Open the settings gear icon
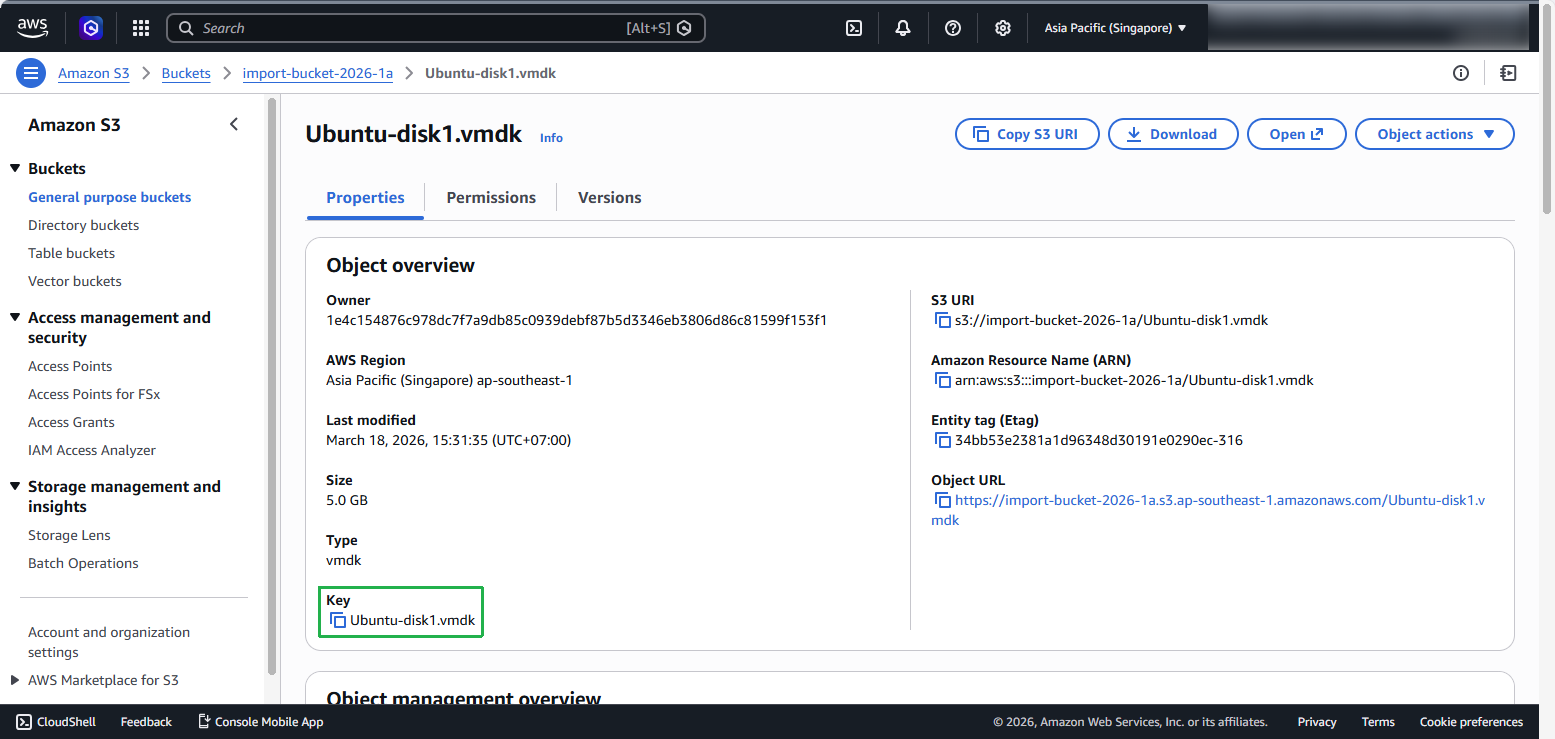1555x739 pixels. pyautogui.click(x=1003, y=28)
